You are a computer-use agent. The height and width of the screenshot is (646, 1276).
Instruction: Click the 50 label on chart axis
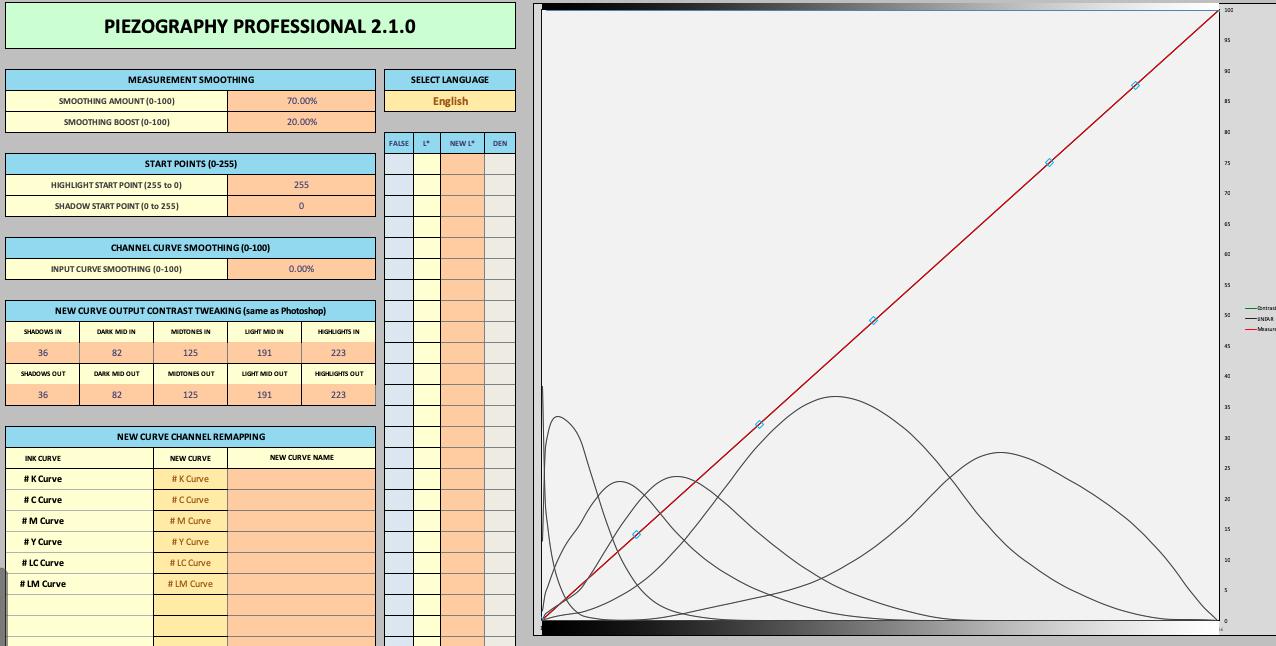pos(1228,315)
